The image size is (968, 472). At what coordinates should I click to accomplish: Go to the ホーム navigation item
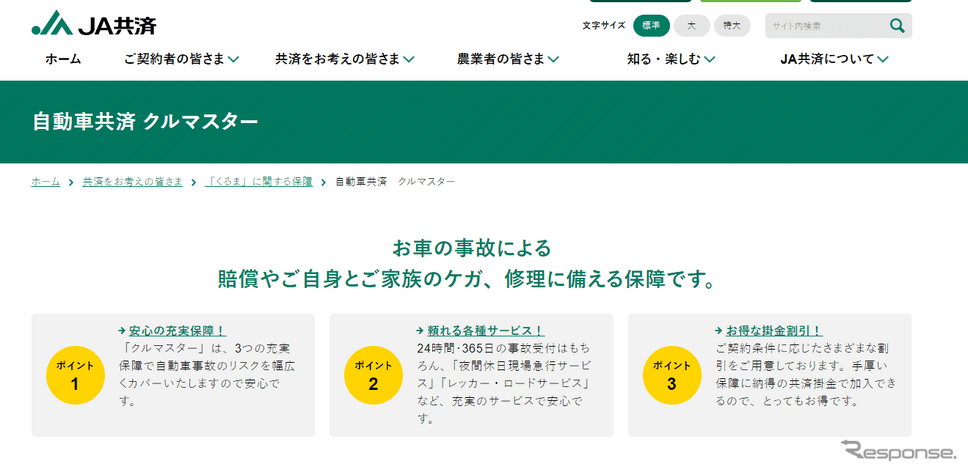(63, 59)
